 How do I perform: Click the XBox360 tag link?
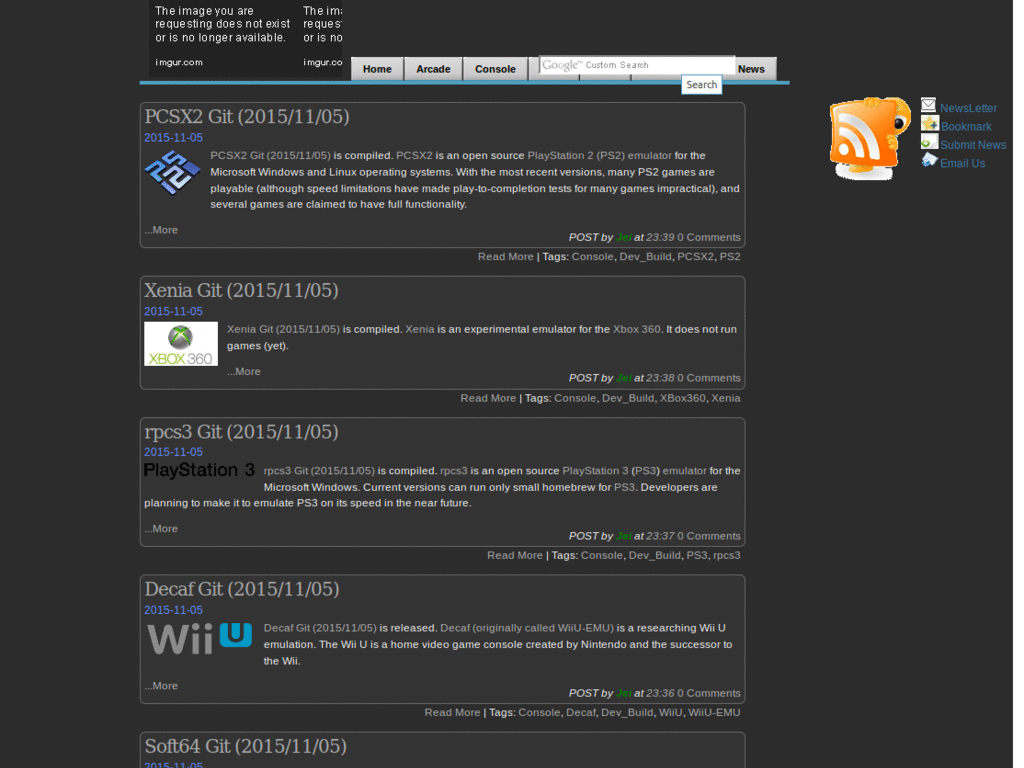pyautogui.click(x=682, y=398)
